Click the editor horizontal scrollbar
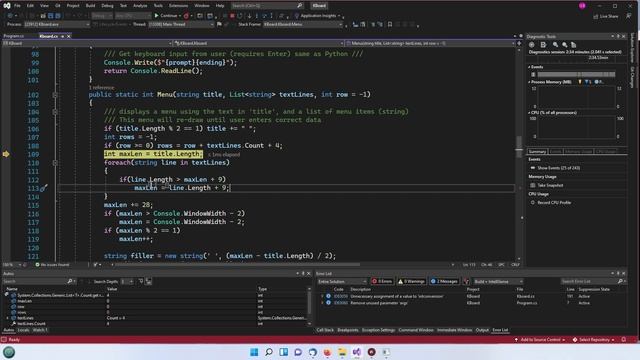 (x=238, y=264)
